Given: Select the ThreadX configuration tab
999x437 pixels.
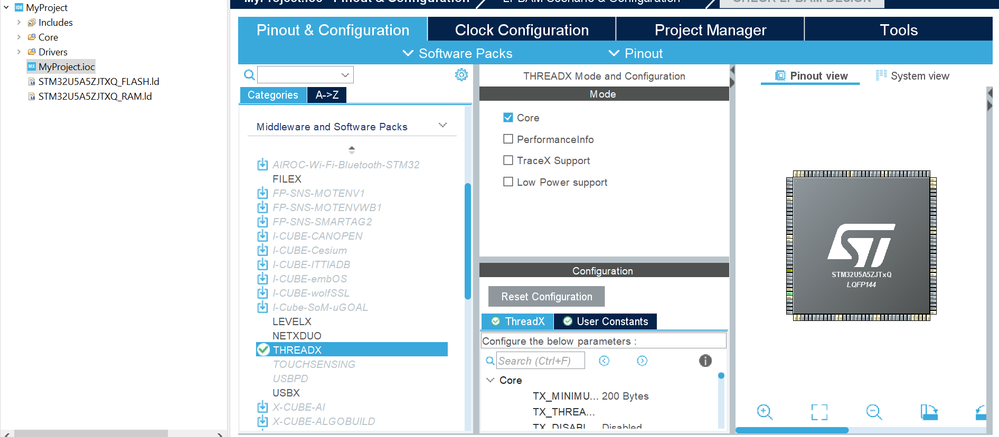Looking at the screenshot, I should point(517,321).
